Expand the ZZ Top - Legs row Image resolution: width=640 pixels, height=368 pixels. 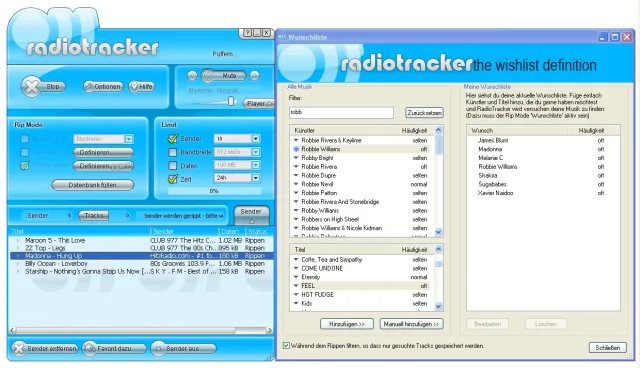(18, 248)
